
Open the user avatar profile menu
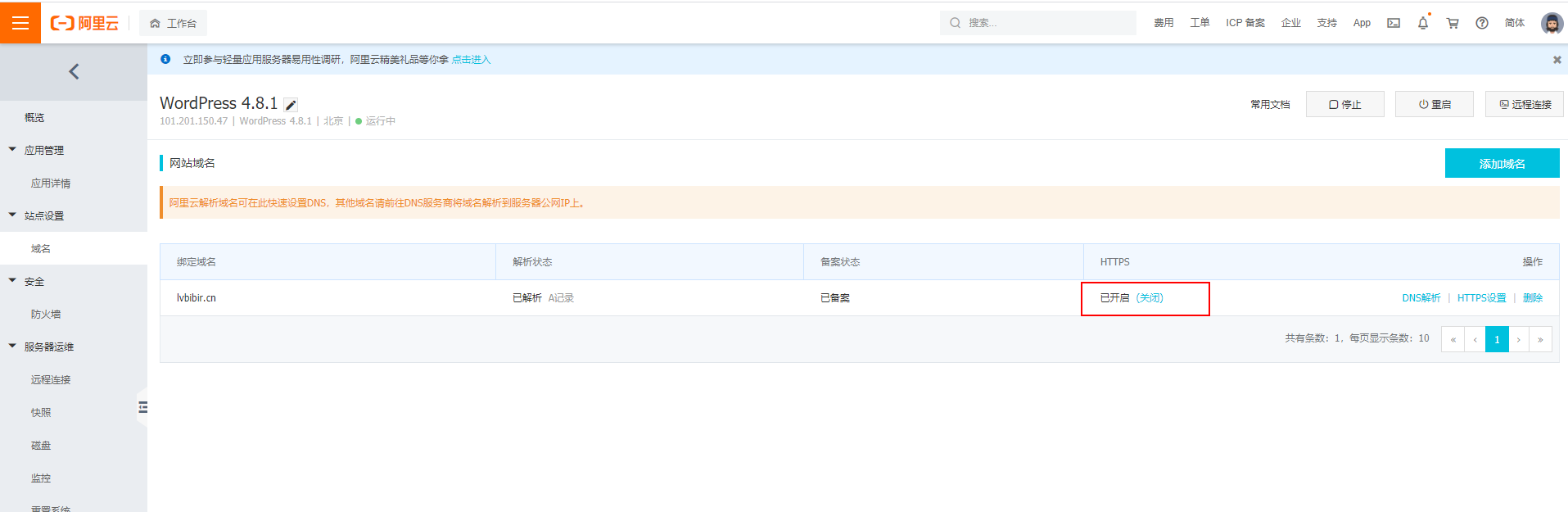tap(1551, 23)
